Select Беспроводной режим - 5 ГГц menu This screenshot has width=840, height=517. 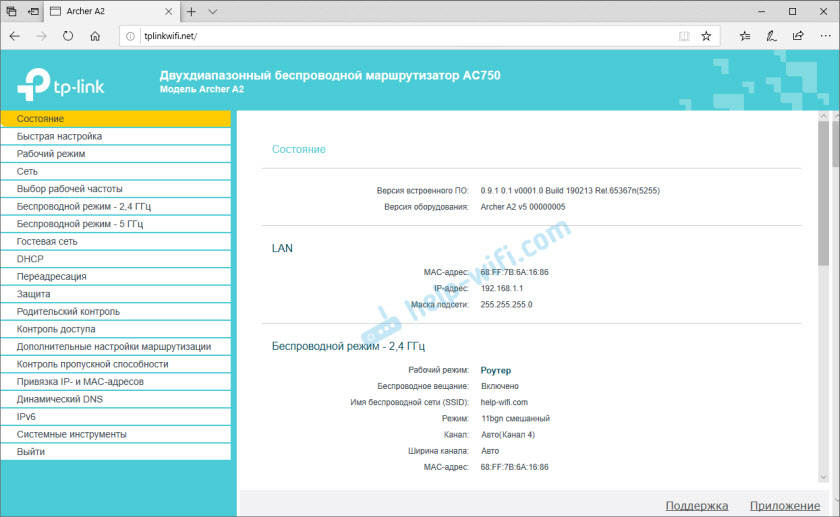coord(80,224)
